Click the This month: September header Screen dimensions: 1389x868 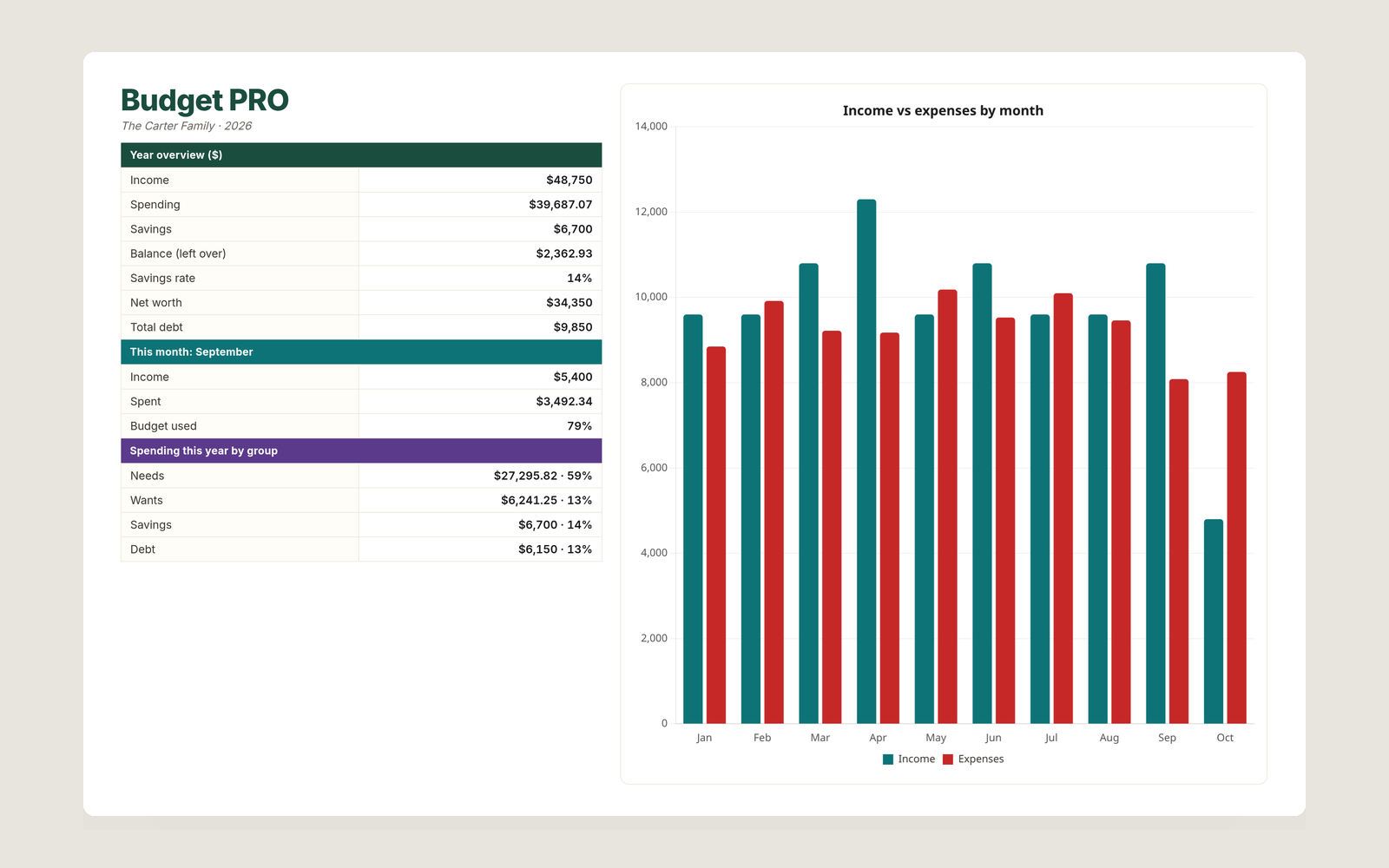[x=361, y=352]
